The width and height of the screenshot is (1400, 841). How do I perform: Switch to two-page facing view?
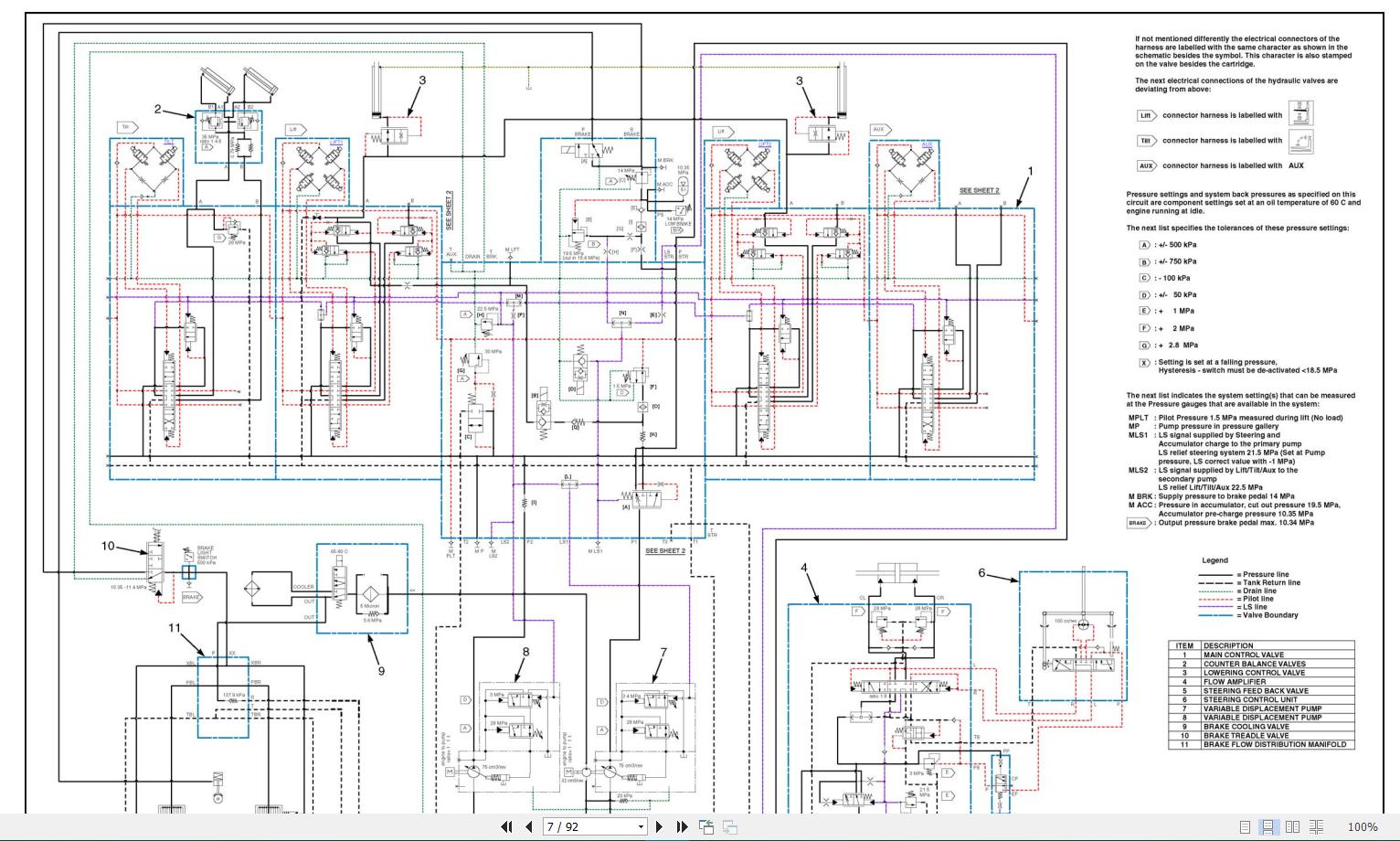coord(1292,826)
